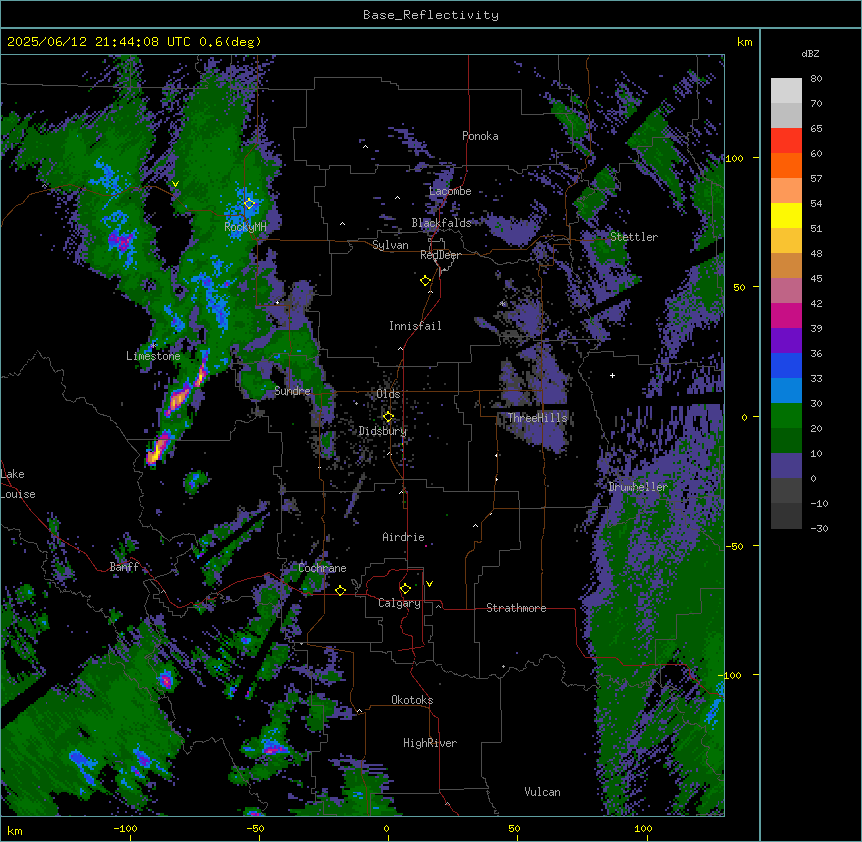Click the 50 tick on right axis
Viewport: 862px width, 842px height.
pyautogui.click(x=739, y=287)
